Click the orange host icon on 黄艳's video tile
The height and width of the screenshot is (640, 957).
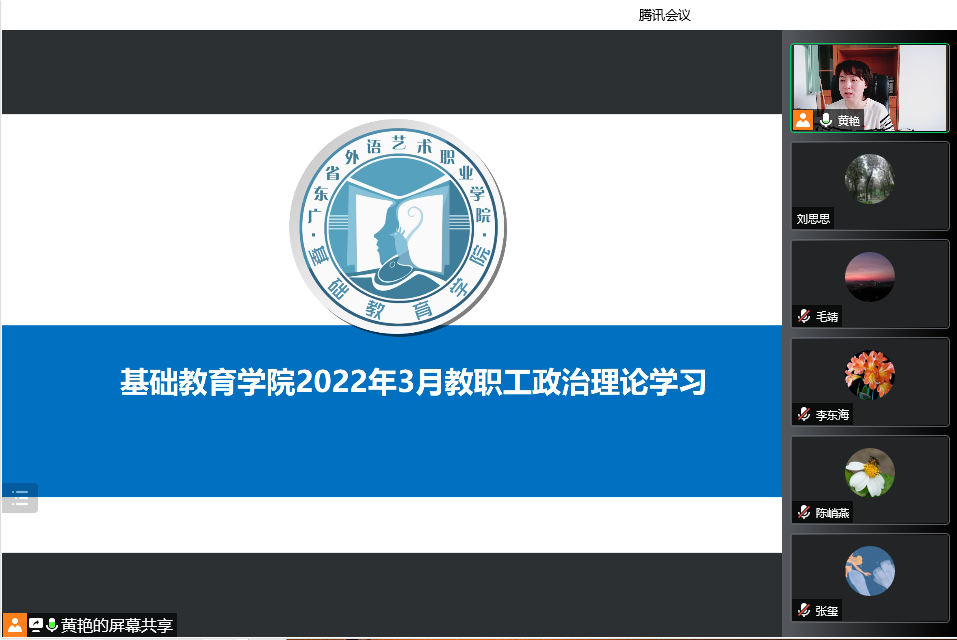pyautogui.click(x=803, y=120)
